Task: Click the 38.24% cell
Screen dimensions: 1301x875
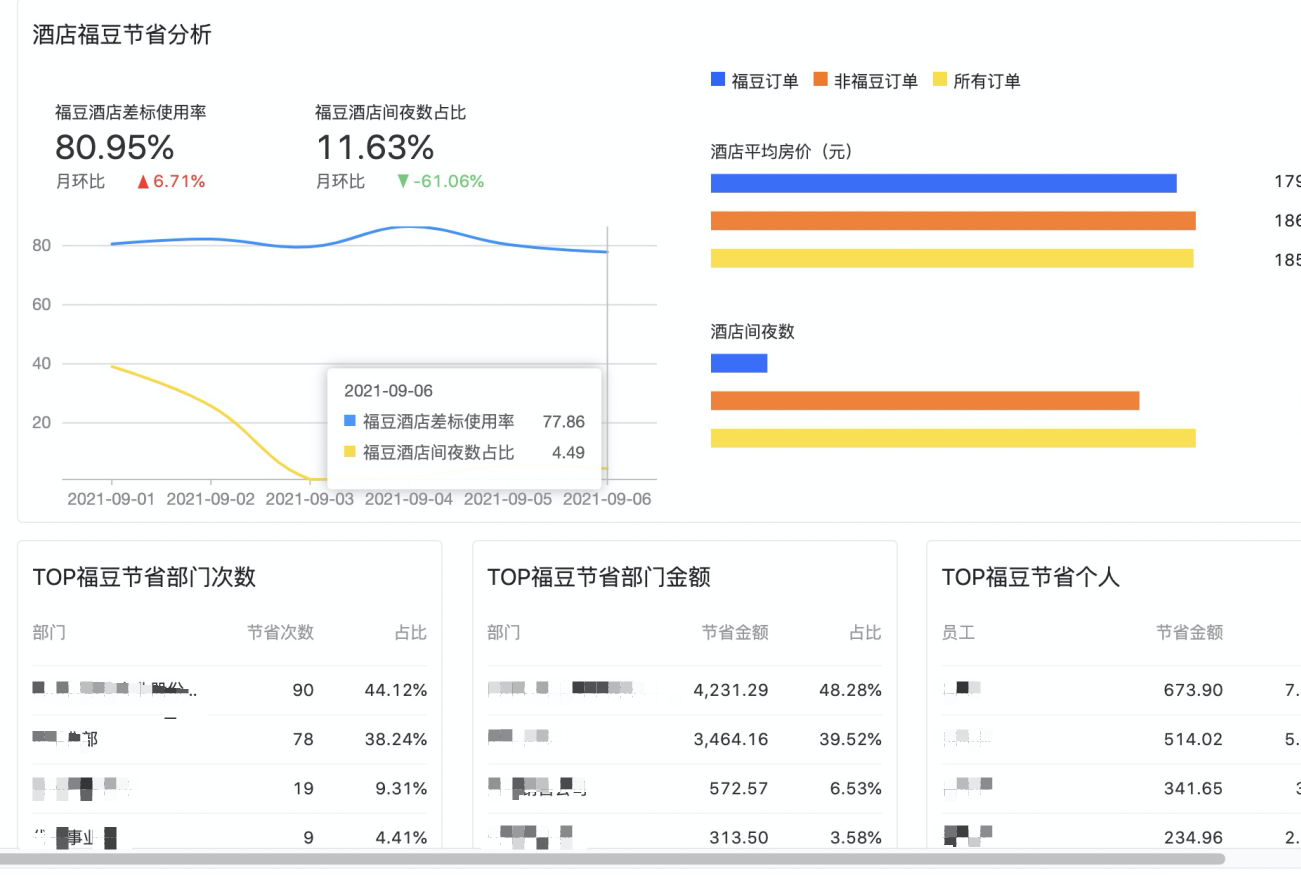Action: pyautogui.click(x=396, y=739)
